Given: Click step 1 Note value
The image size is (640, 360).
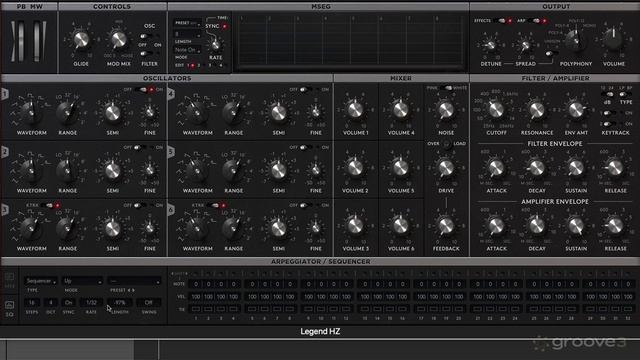Looking at the screenshot, I should [196, 284].
